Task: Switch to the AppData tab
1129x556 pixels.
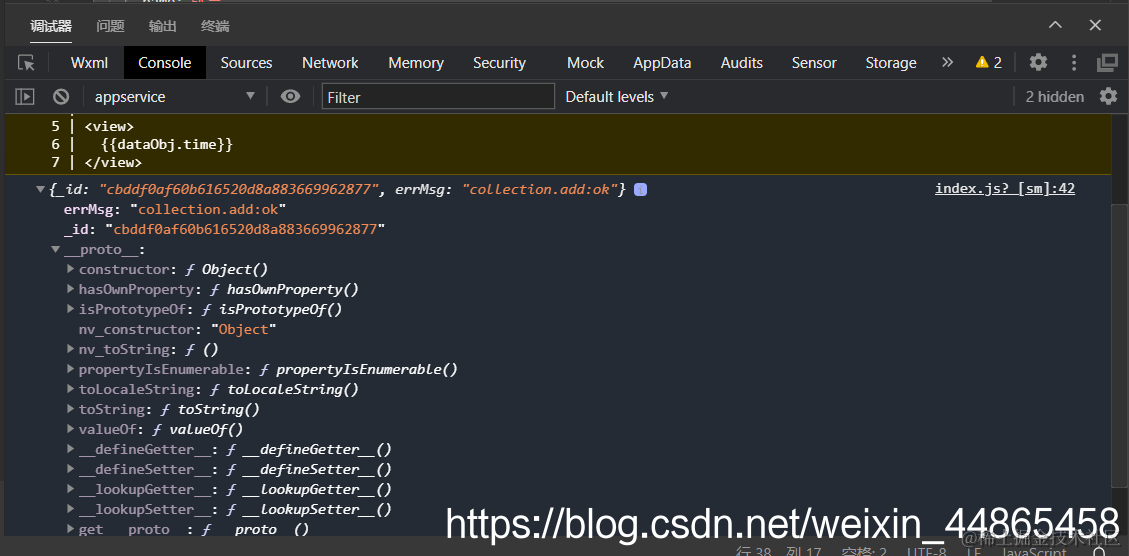Action: (662, 63)
